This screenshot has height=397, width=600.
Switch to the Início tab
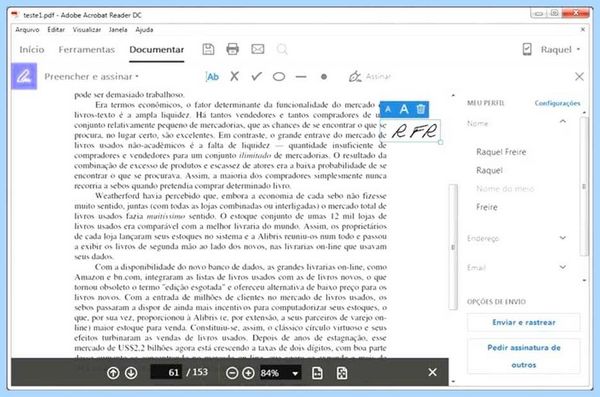(32, 50)
